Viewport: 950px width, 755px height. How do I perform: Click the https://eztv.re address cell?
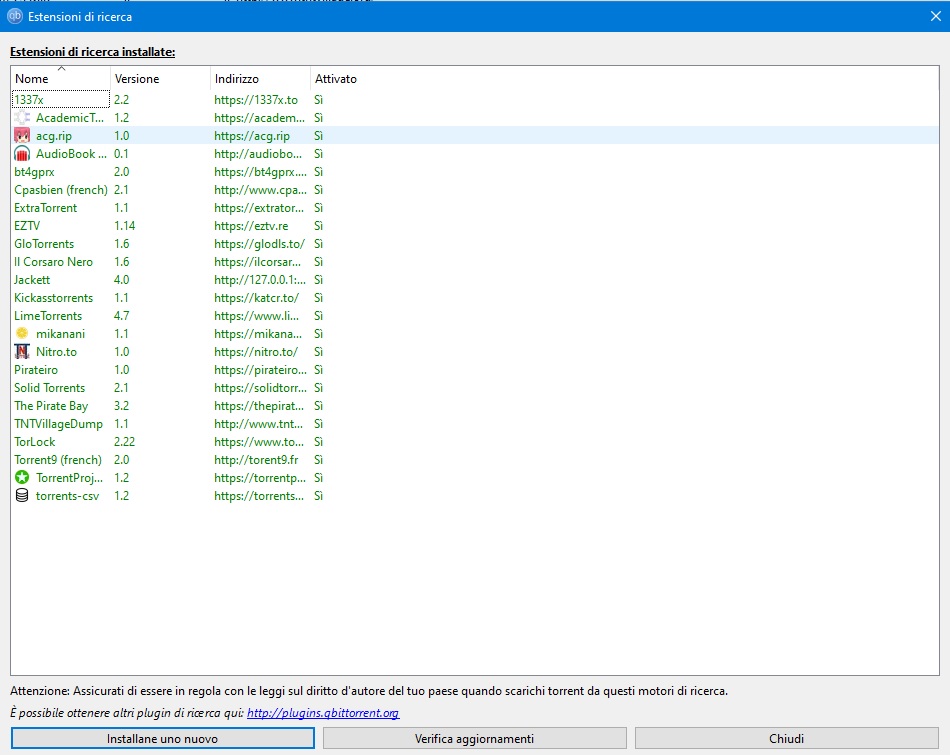pos(251,226)
